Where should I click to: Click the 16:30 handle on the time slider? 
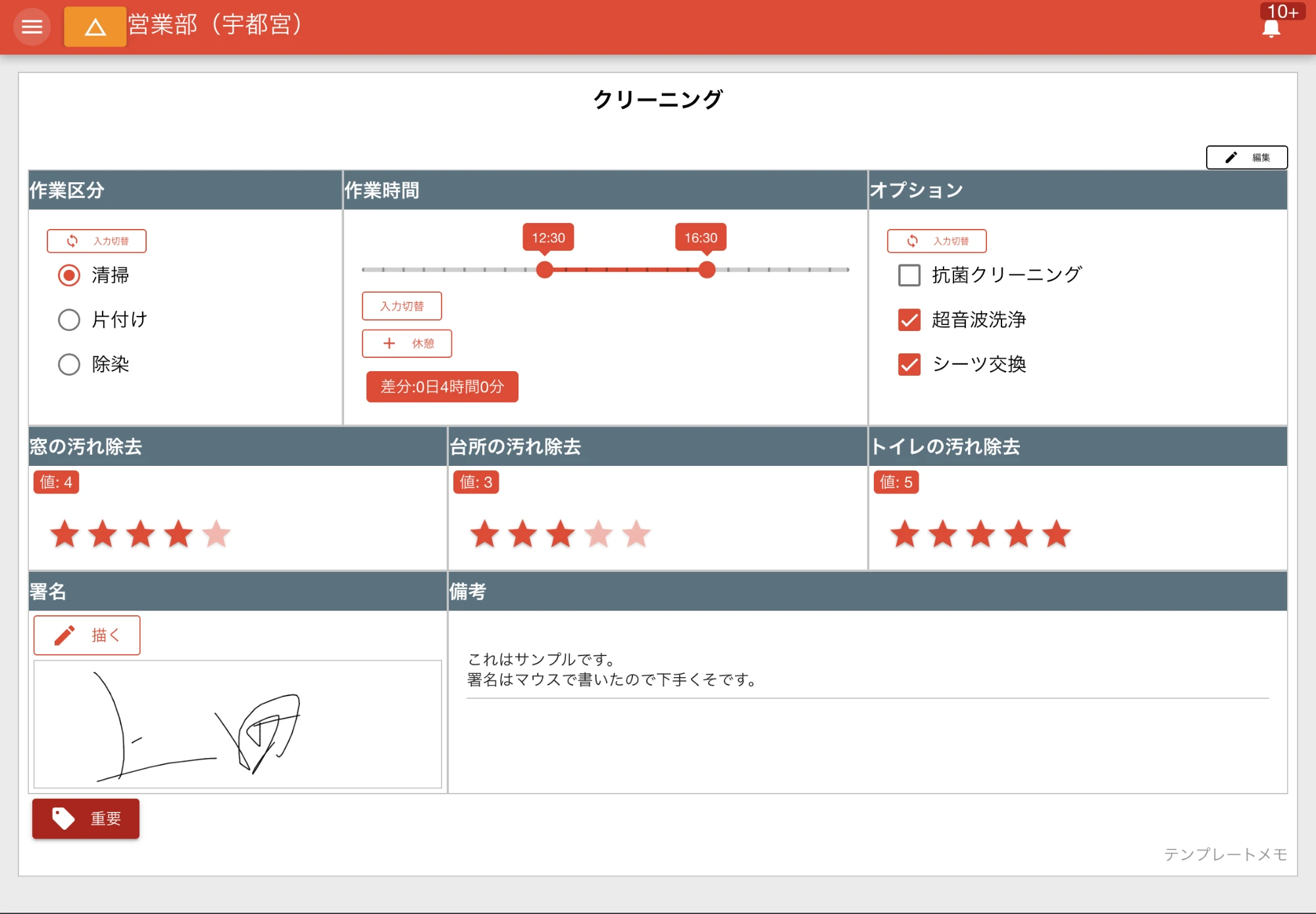click(707, 269)
